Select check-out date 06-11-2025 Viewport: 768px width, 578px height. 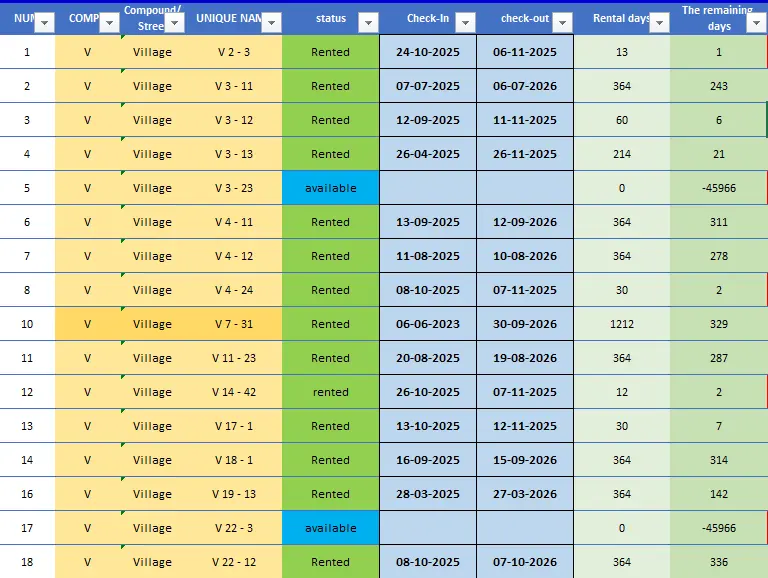[x=525, y=52]
